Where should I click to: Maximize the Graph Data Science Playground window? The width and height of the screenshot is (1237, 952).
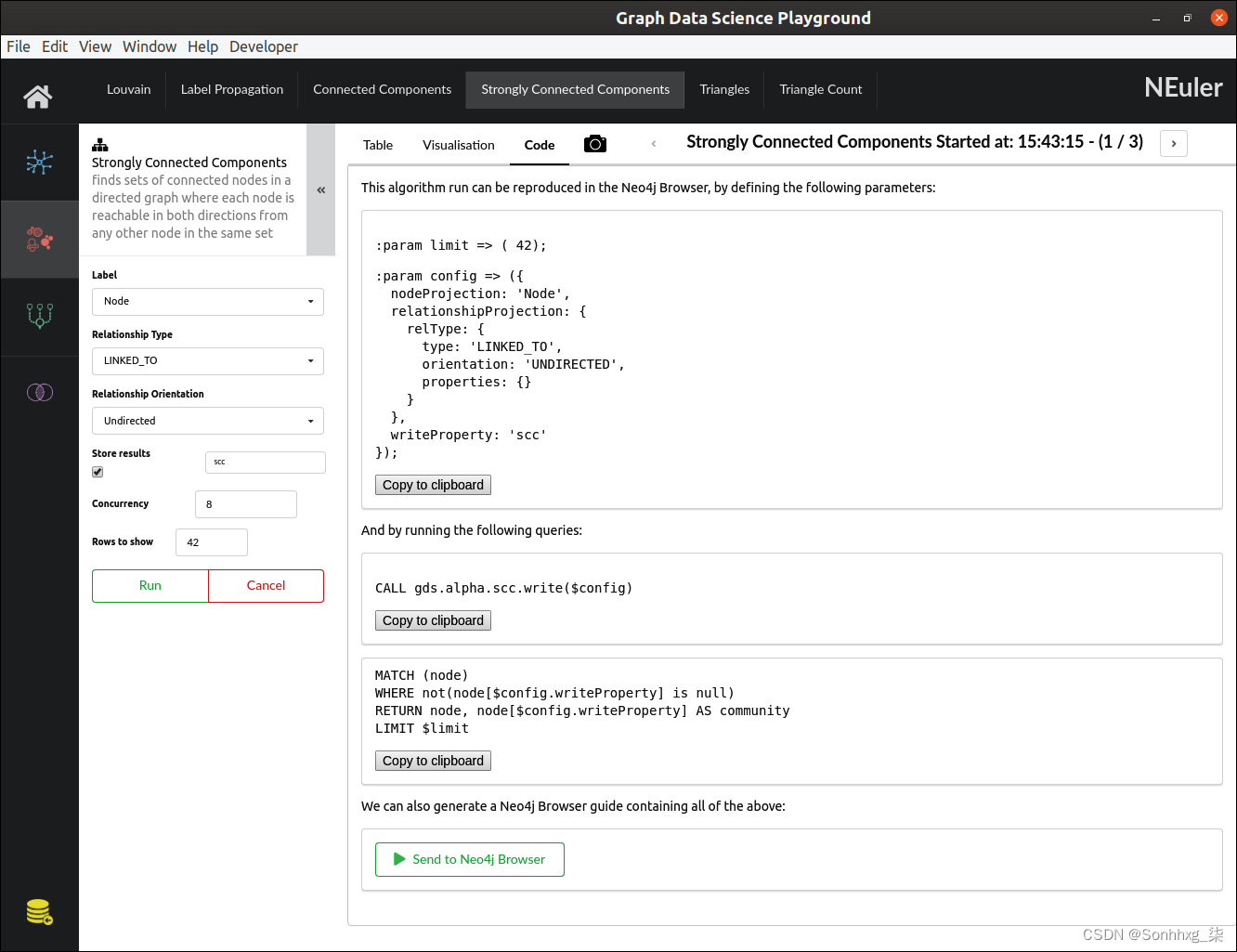coord(1187,18)
